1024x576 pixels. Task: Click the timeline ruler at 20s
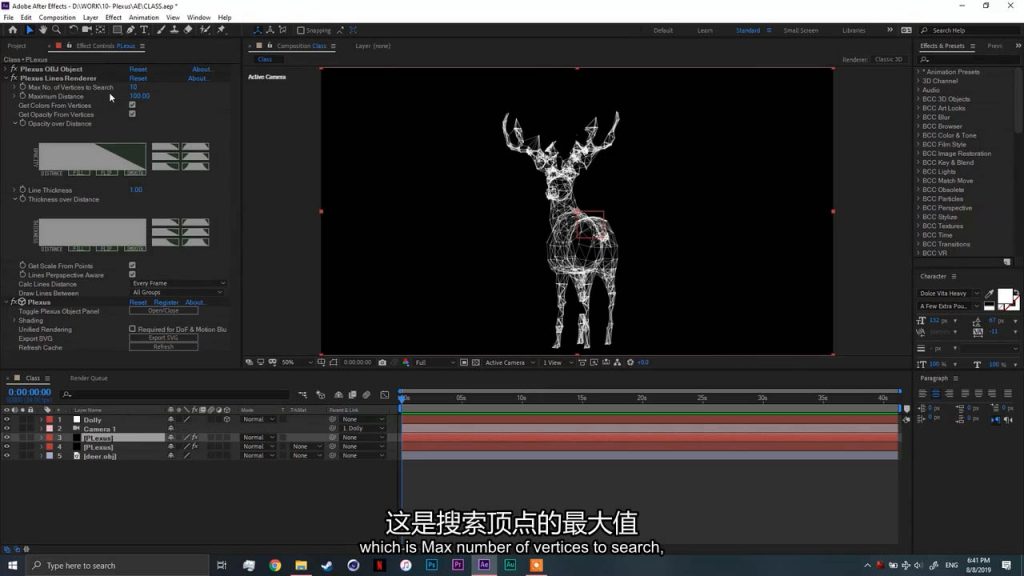pyautogui.click(x=642, y=398)
